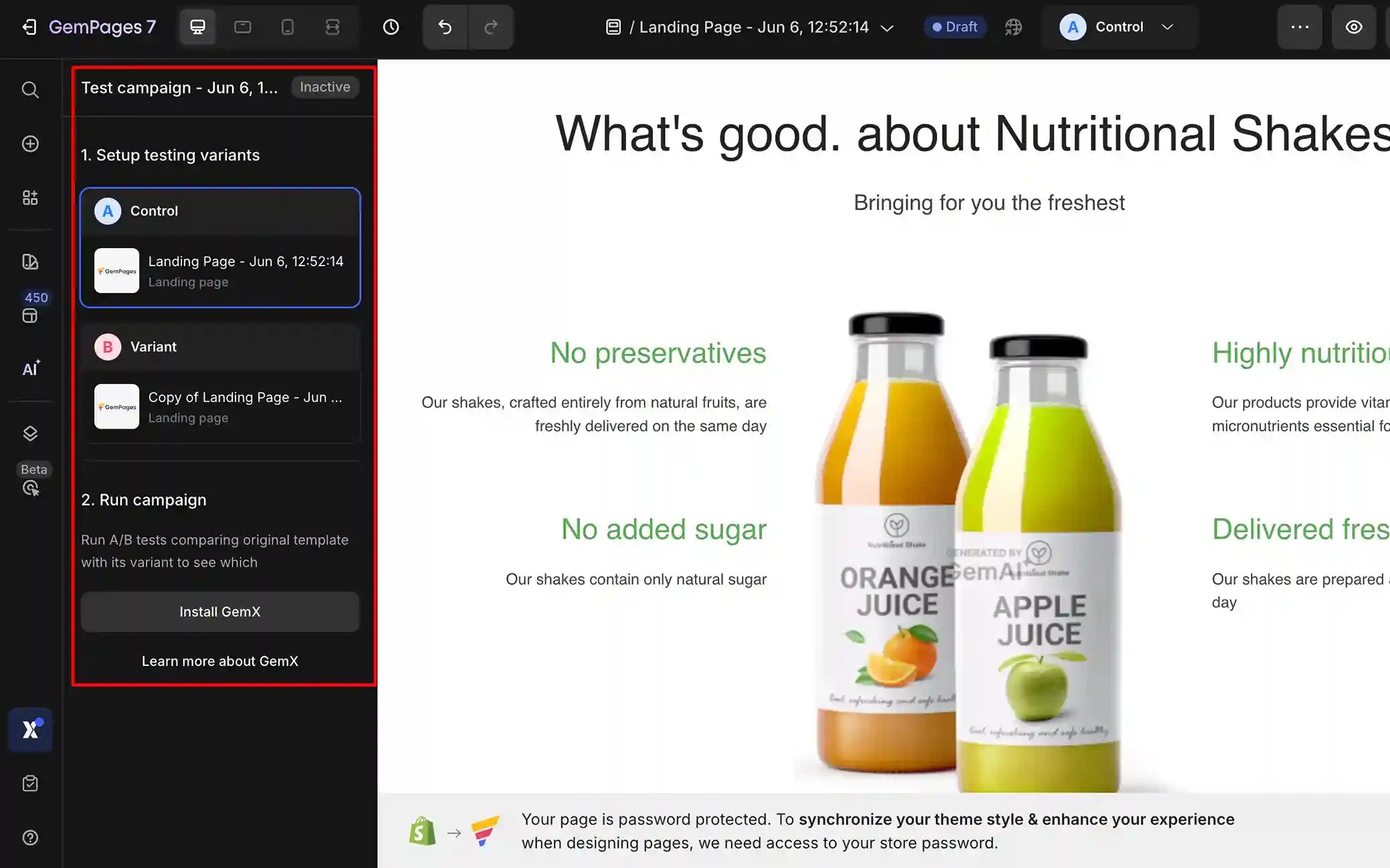
Task: Select the No added sugar heading
Action: pyautogui.click(x=664, y=530)
